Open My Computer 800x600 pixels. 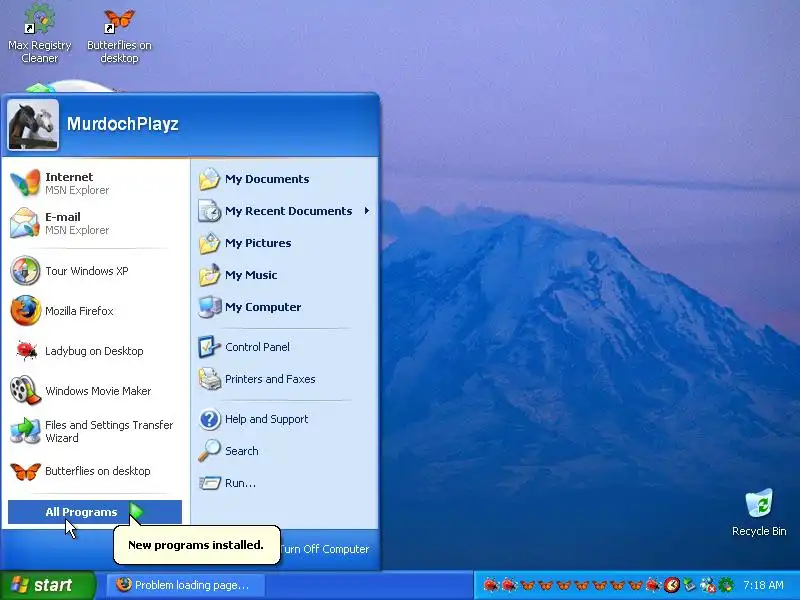coord(285,307)
